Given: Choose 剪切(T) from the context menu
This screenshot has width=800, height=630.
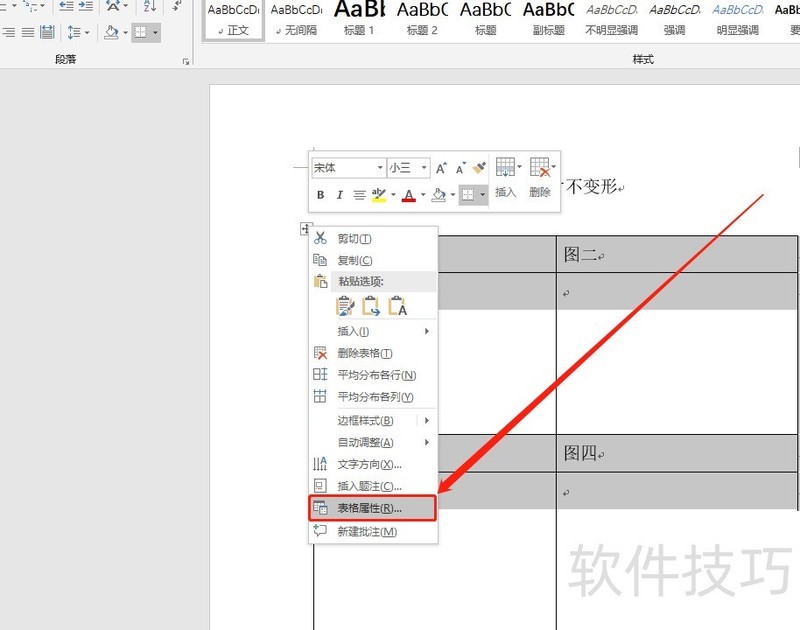Looking at the screenshot, I should coord(373,238).
